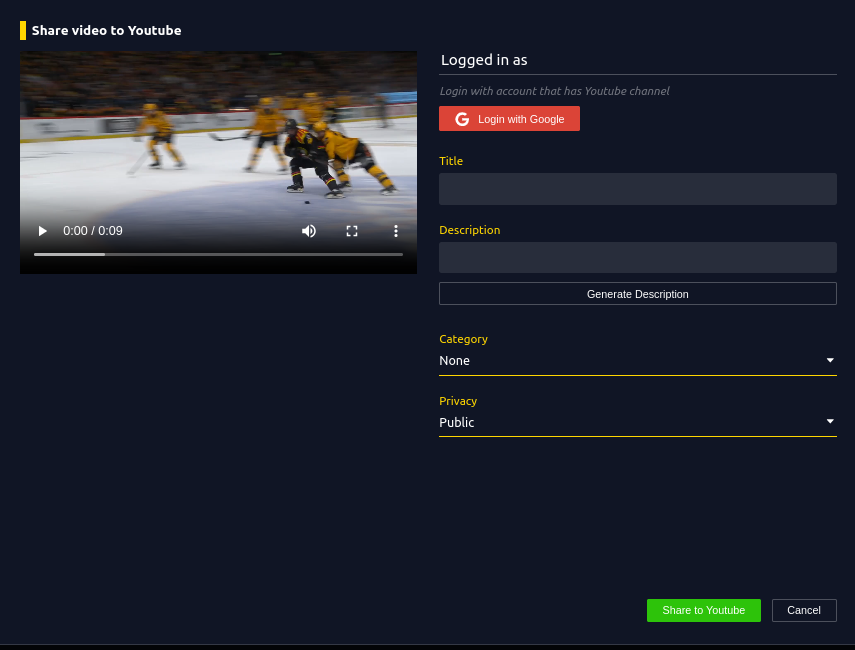Select the Logged in as section heading
The height and width of the screenshot is (650, 855).
tap(484, 60)
